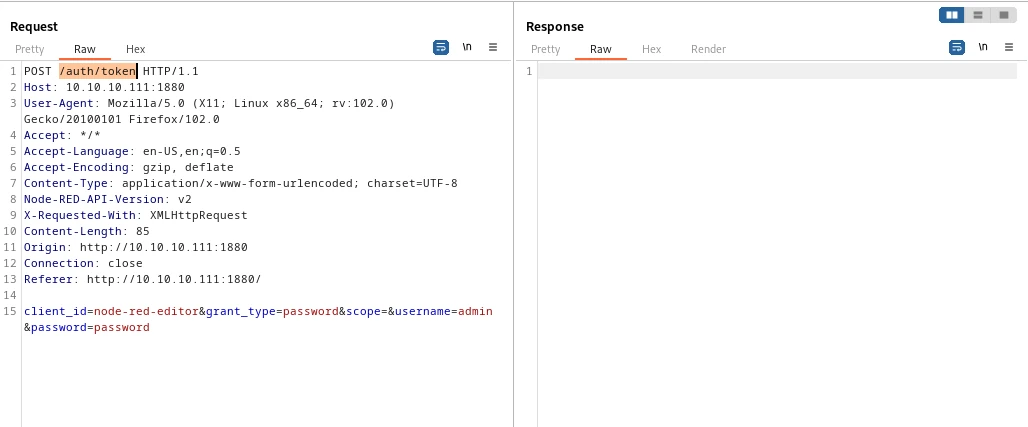Viewport: 1028px width, 427px height.
Task: Click the Content-Length value 85
Action: coord(143,232)
